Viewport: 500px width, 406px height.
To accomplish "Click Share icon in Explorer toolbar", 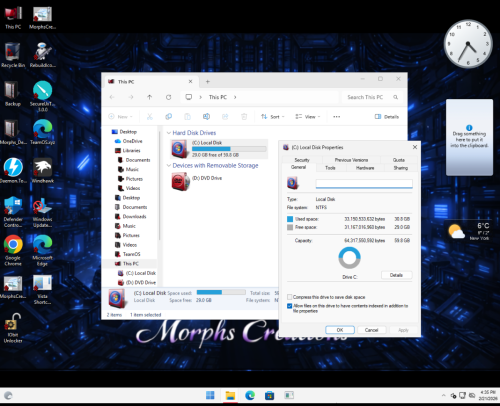I will tap(225, 117).
